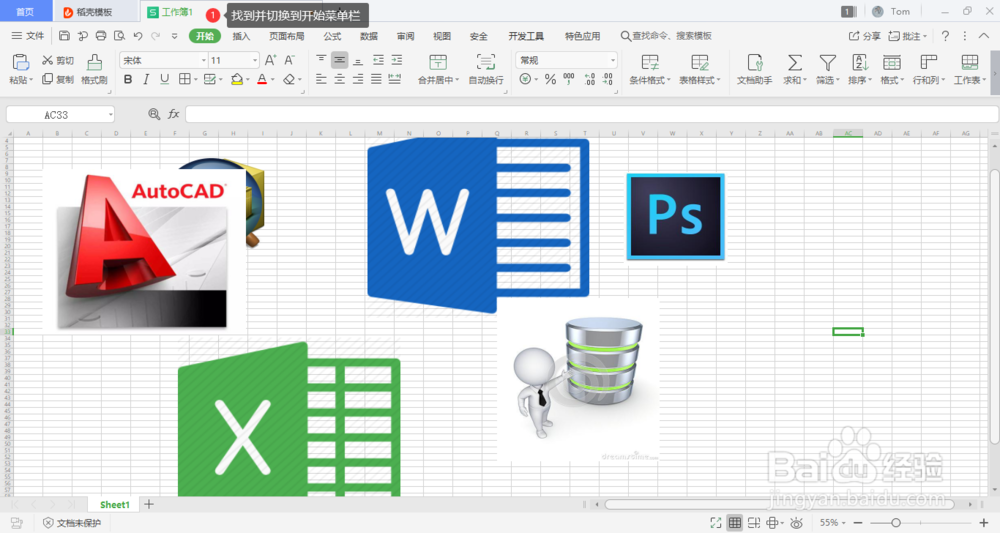Open the AC33 name box dropdown
This screenshot has height=533, width=1000.
(110, 115)
